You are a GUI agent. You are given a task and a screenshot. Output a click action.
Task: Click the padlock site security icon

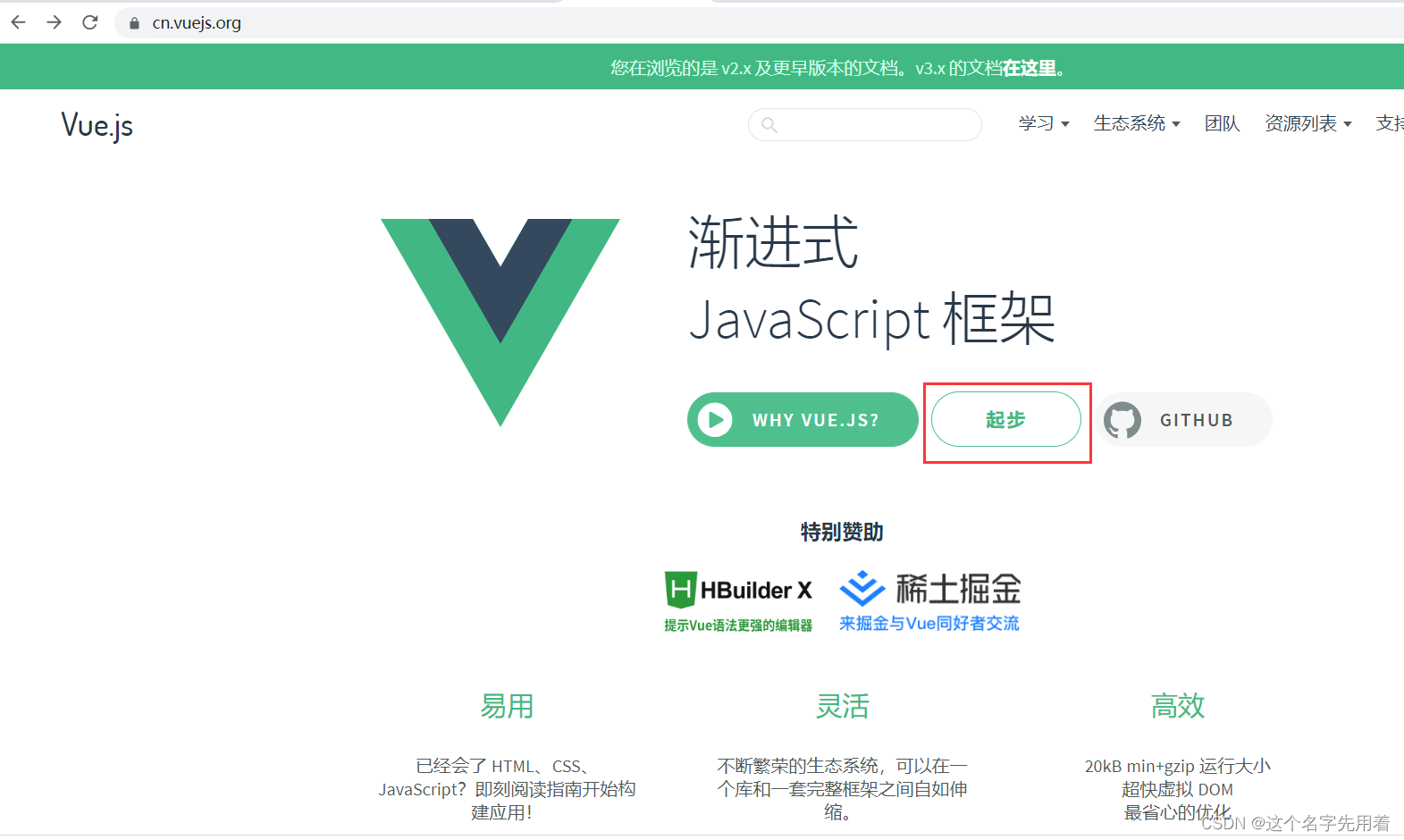click(x=134, y=23)
